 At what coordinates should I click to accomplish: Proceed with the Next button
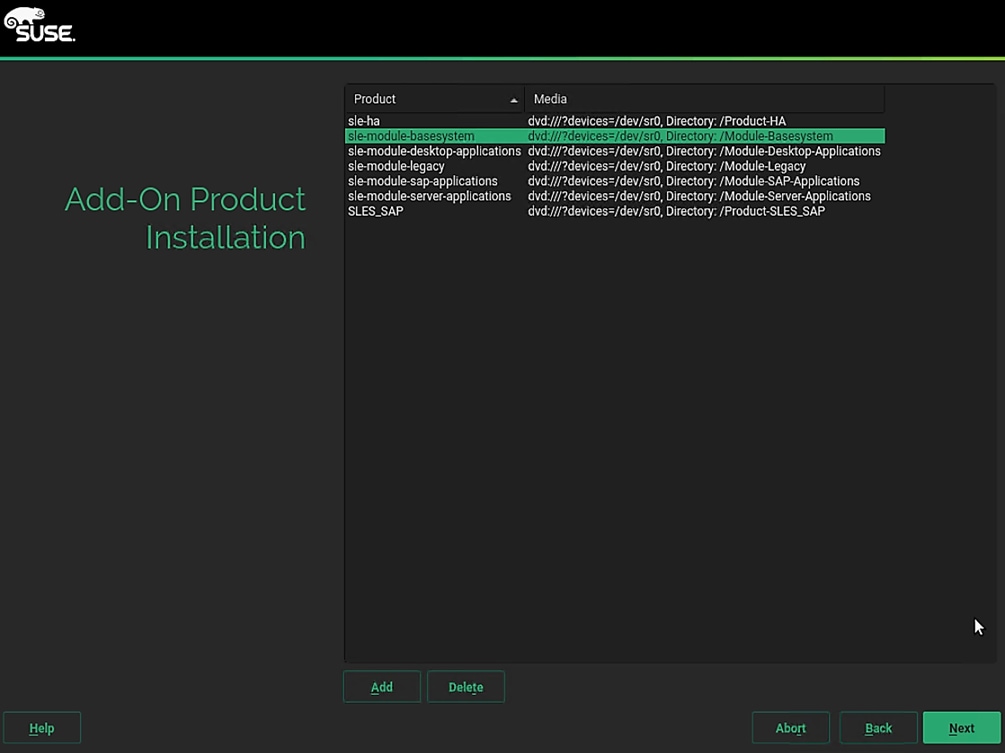(x=961, y=728)
